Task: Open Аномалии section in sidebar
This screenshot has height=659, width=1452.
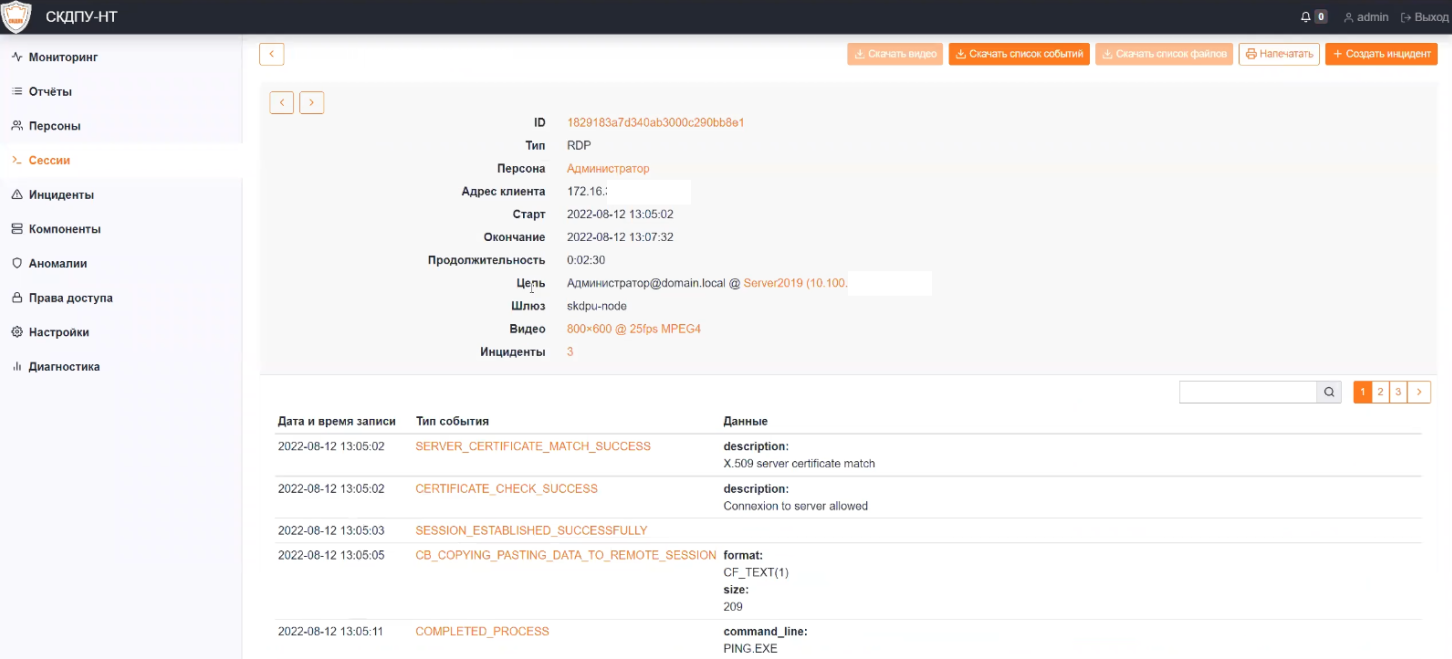Action: coord(57,264)
